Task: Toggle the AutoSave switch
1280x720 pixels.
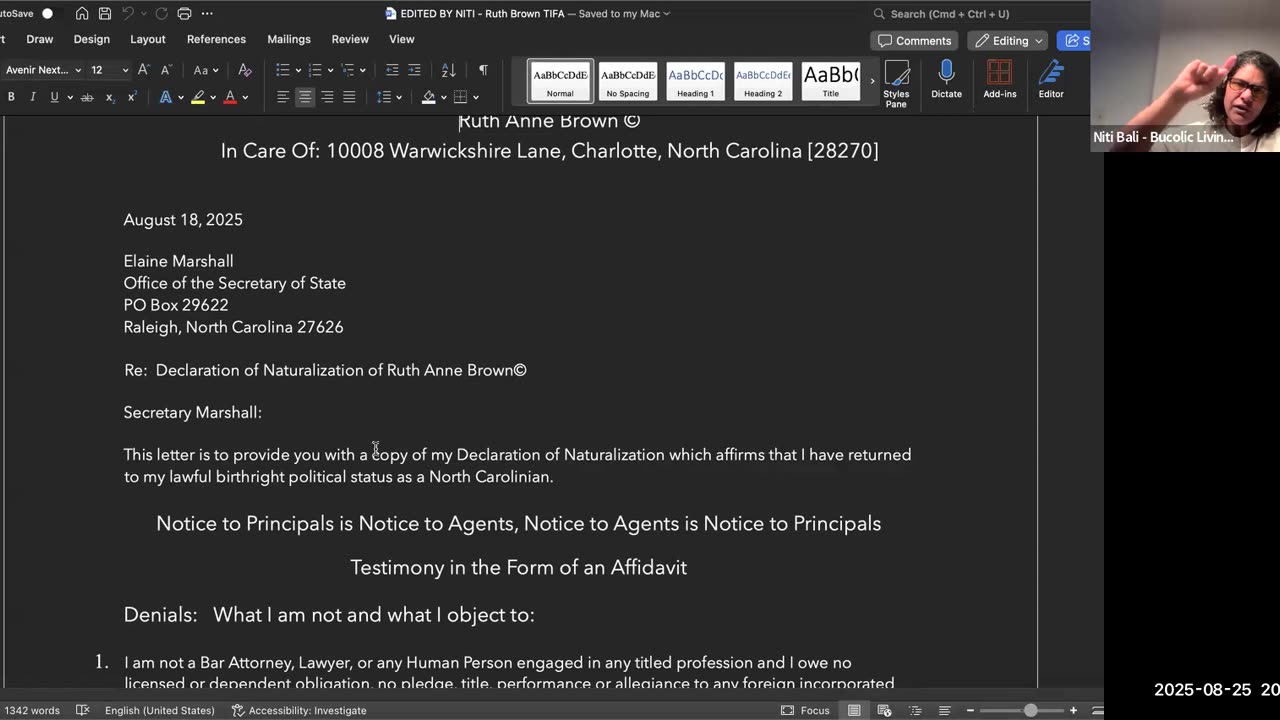Action: (46, 14)
